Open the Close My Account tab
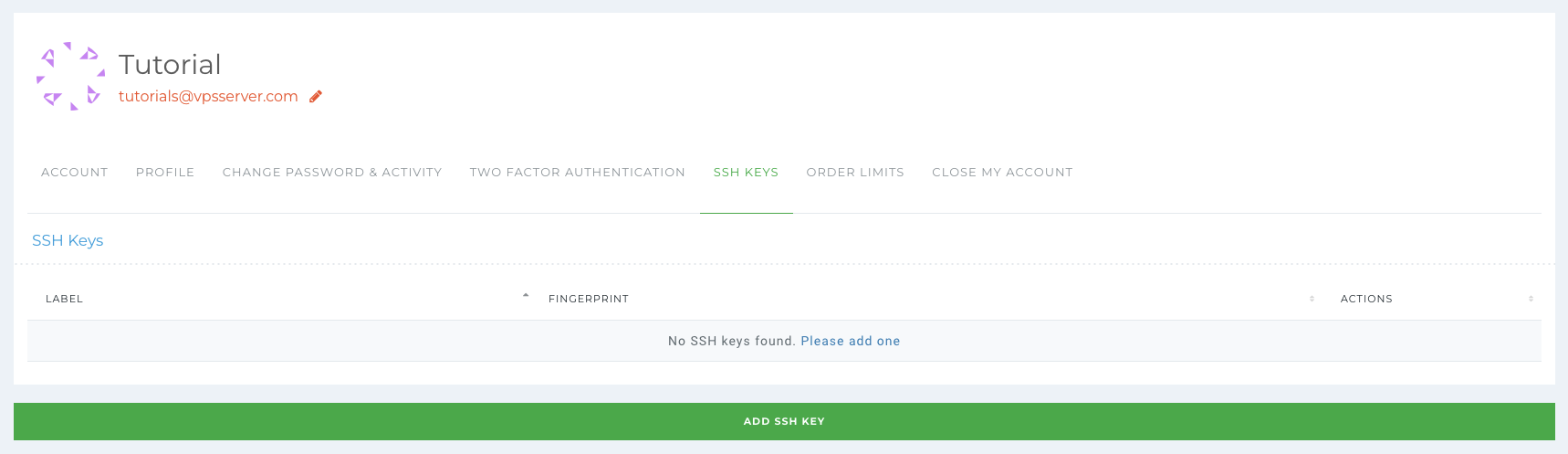The height and width of the screenshot is (454, 1568). [1002, 172]
